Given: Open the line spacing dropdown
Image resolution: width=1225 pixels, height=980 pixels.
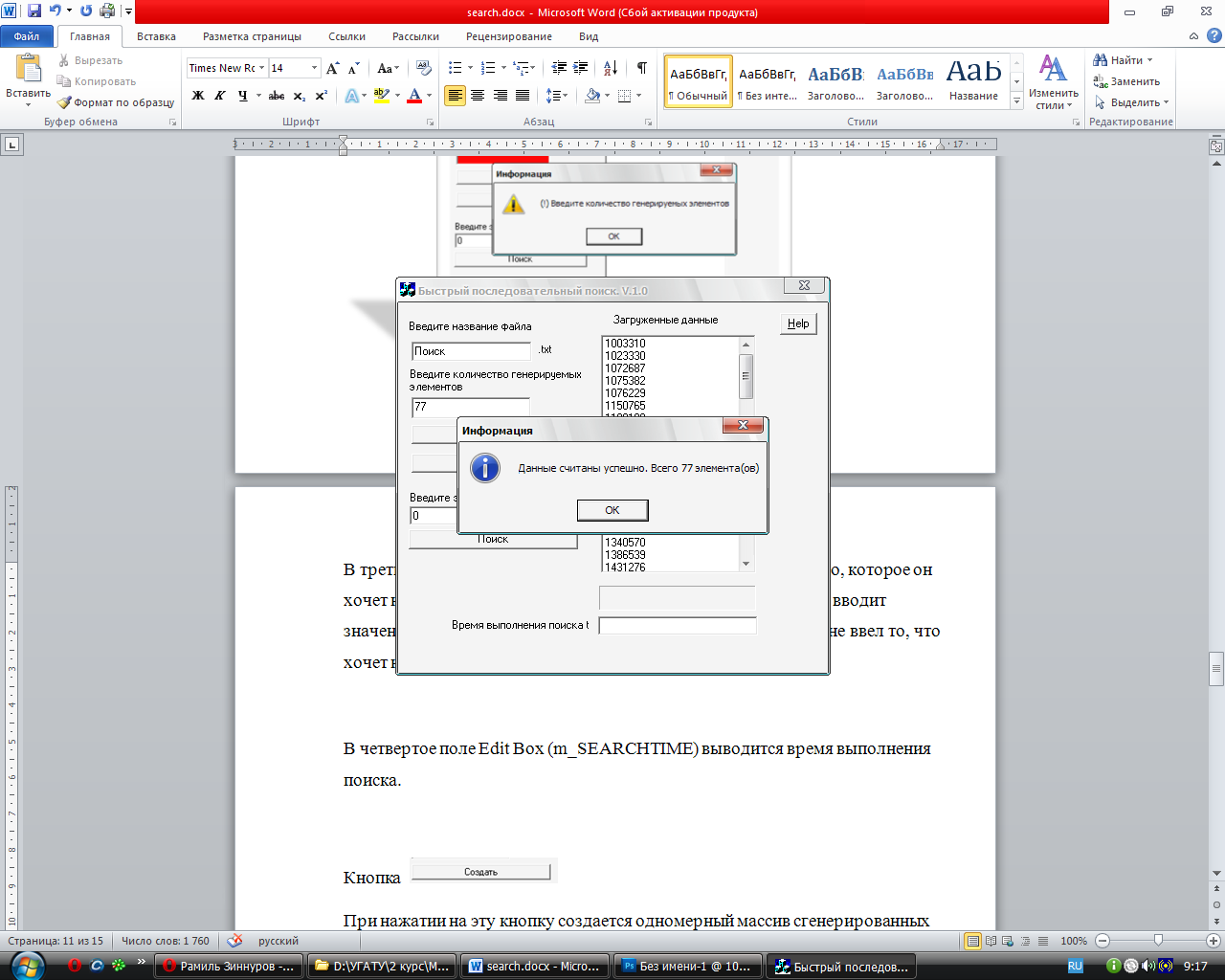Looking at the screenshot, I should 556,96.
